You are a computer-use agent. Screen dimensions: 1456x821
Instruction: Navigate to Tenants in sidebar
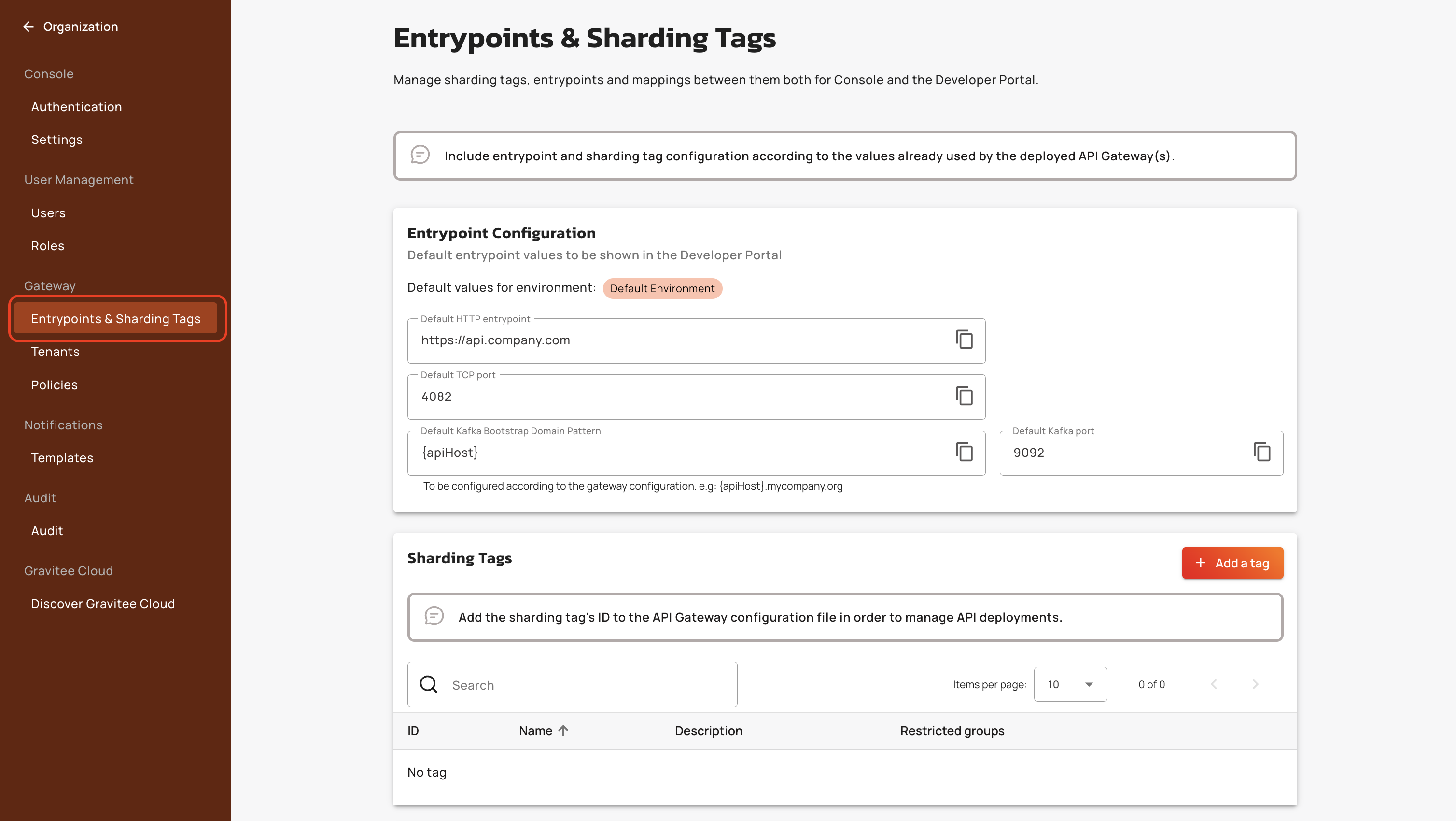click(x=56, y=352)
